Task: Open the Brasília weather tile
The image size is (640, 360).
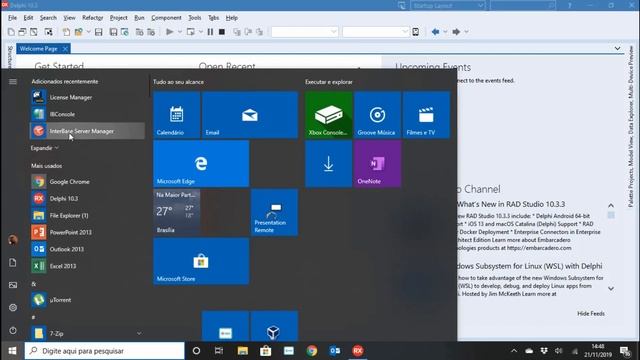Action: tap(177, 212)
